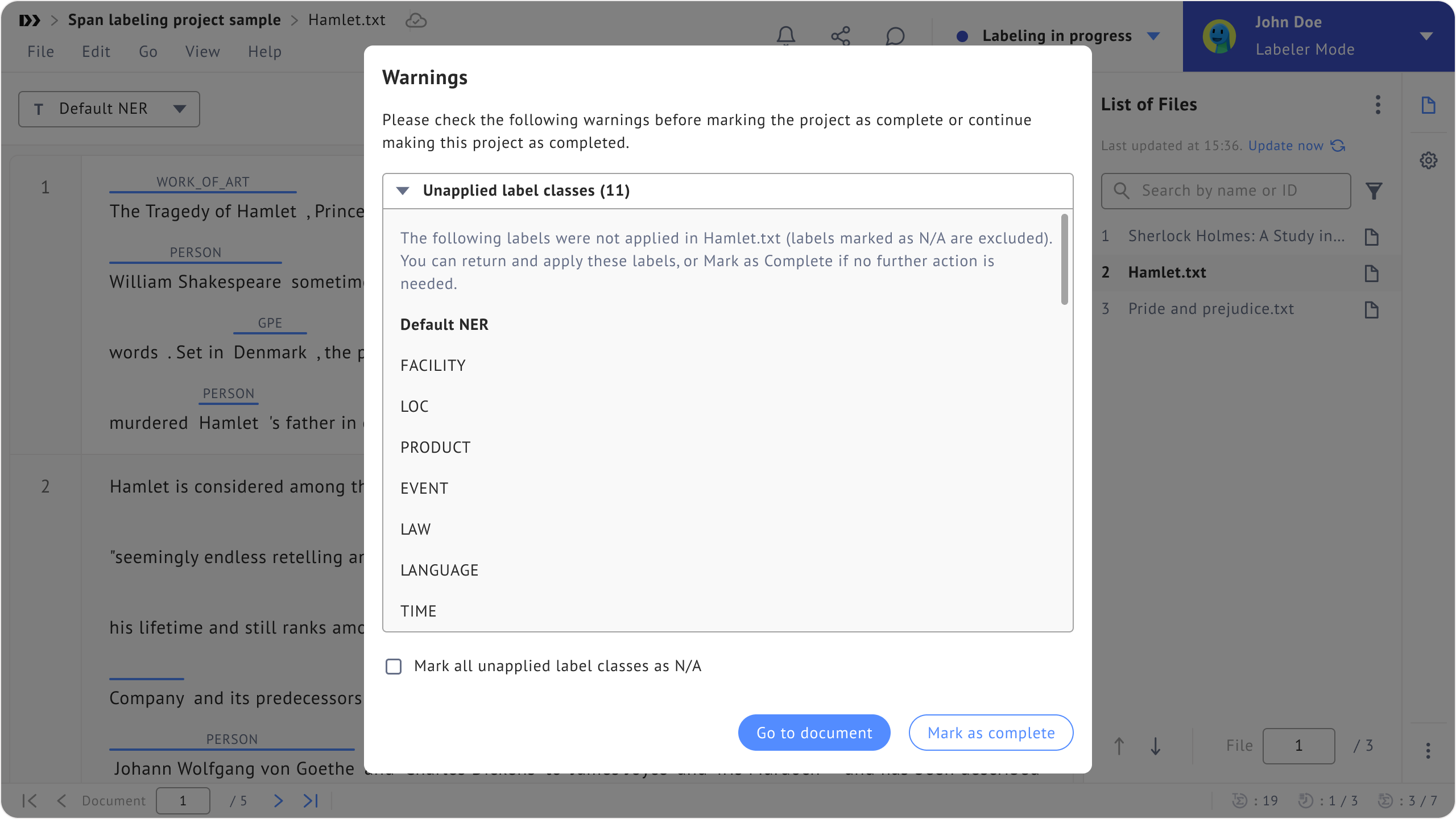Check Mark all unapplied label classes as N/A
This screenshot has height=819, width=1456.
[394, 666]
